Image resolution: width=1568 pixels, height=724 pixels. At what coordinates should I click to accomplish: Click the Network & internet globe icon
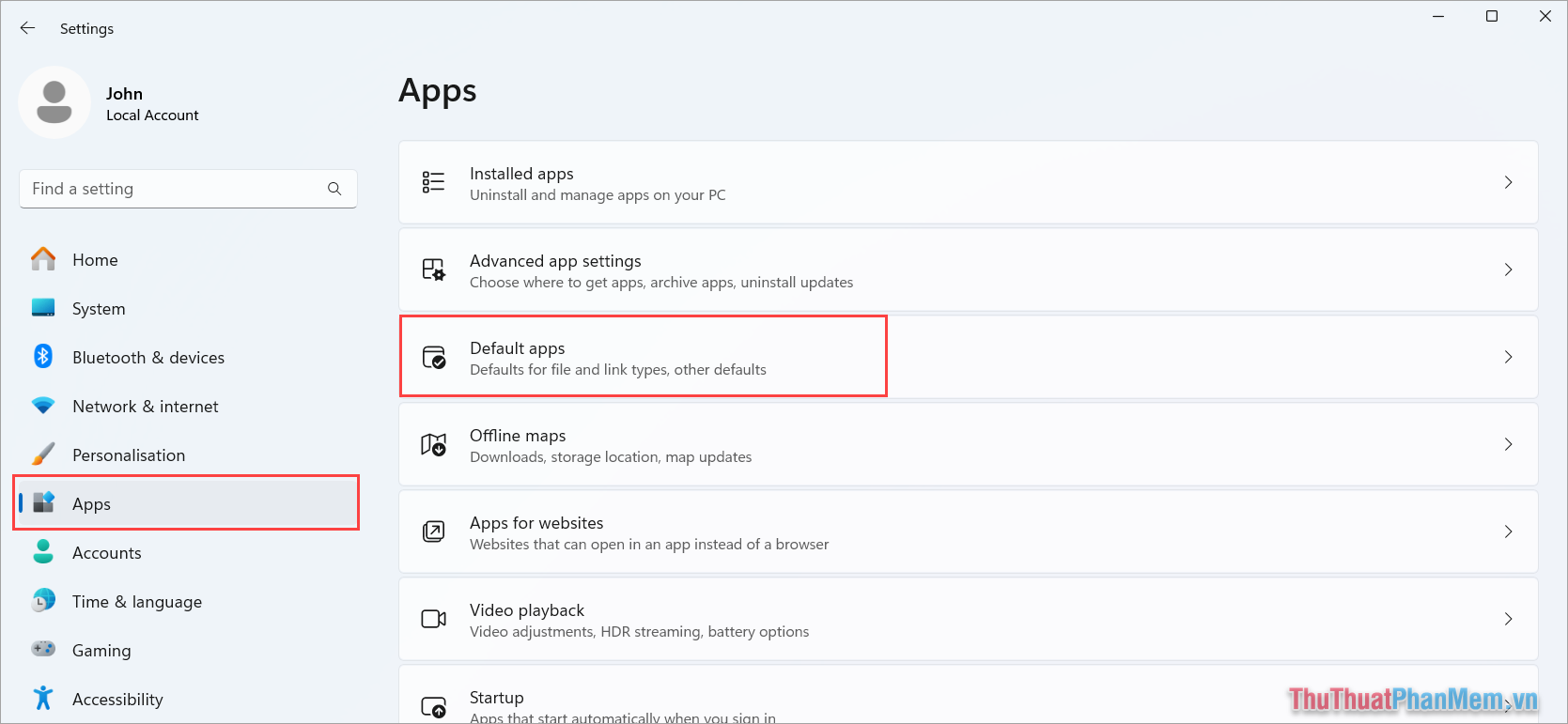43,406
